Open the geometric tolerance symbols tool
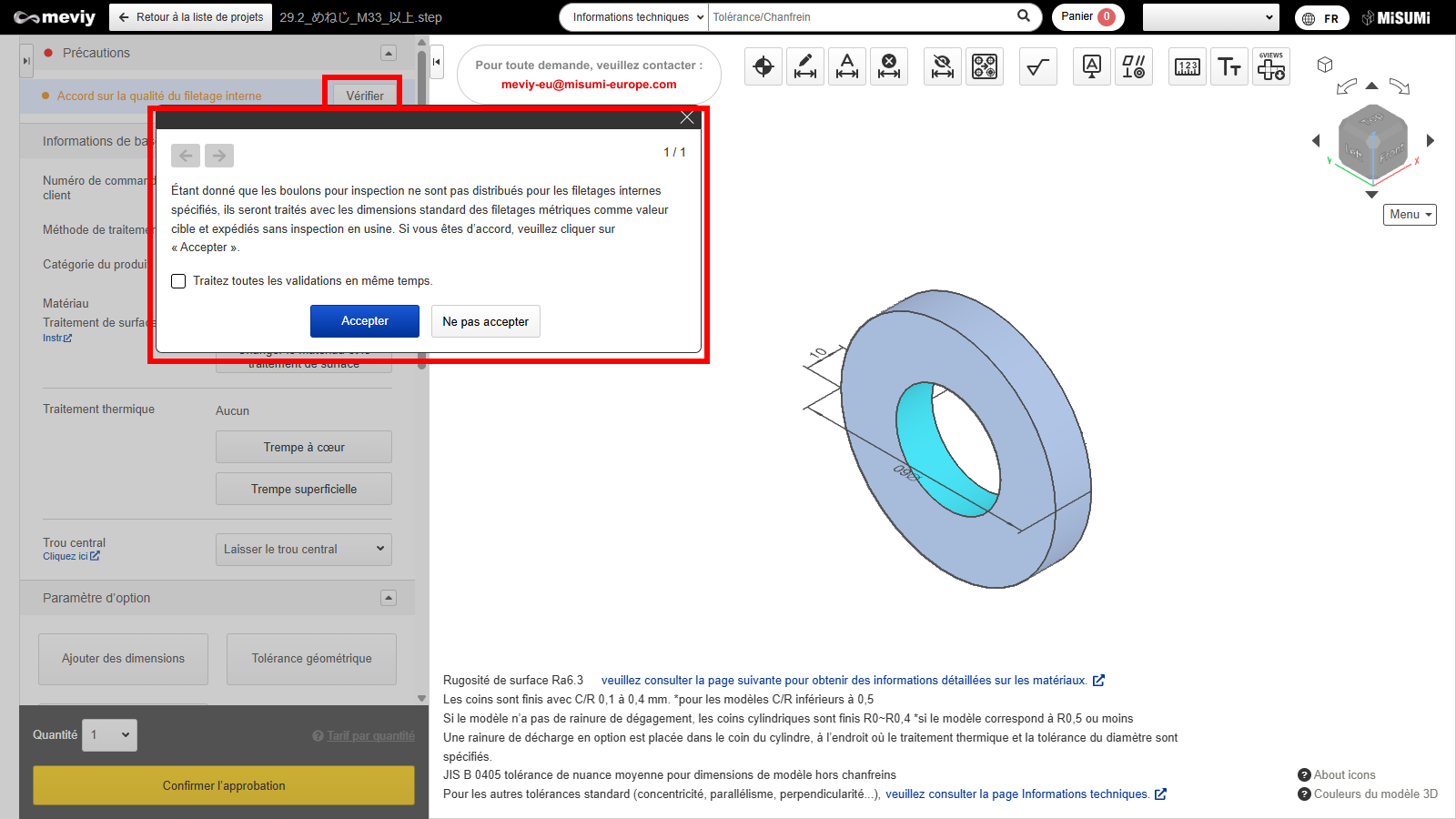The height and width of the screenshot is (819, 1456). 1133,66
